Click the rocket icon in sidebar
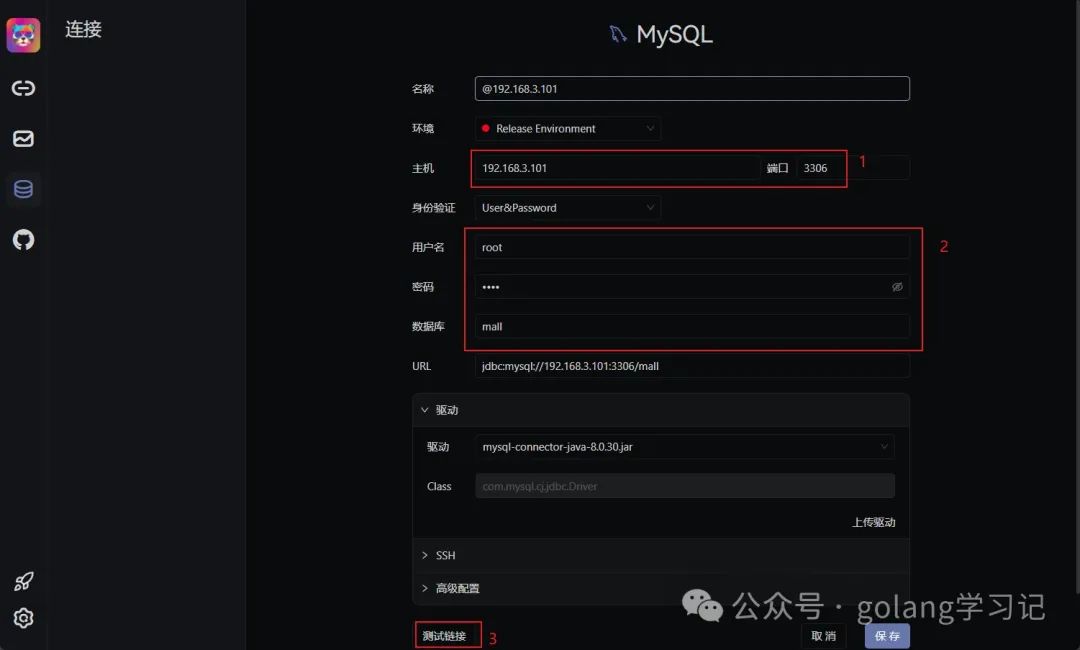The width and height of the screenshot is (1080, 650). (23, 581)
